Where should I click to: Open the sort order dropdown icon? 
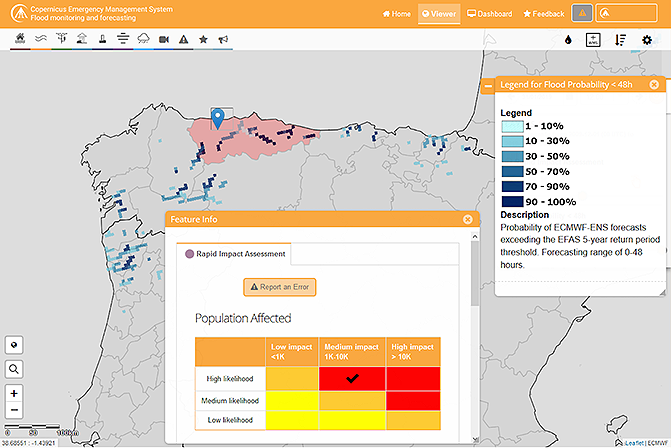tap(621, 40)
